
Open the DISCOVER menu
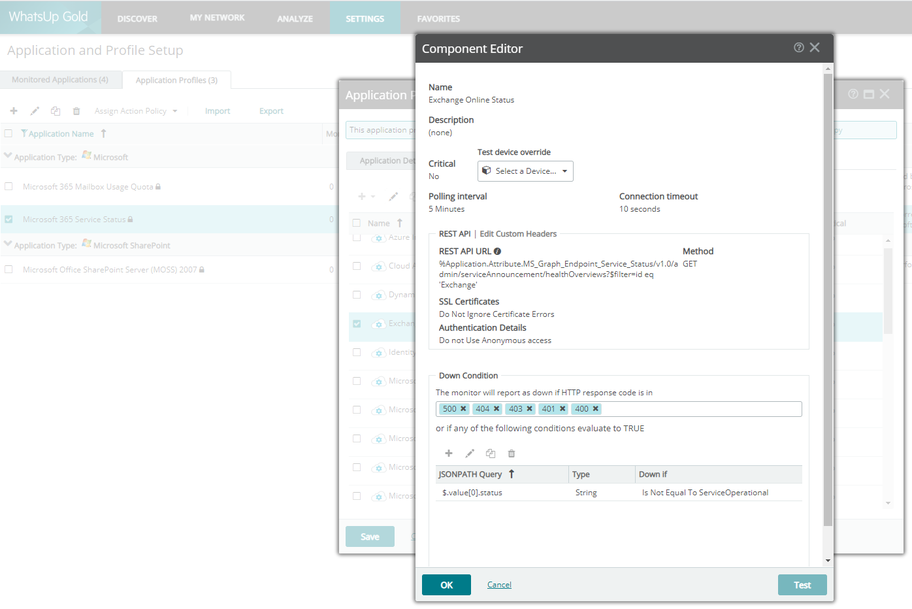[137, 19]
